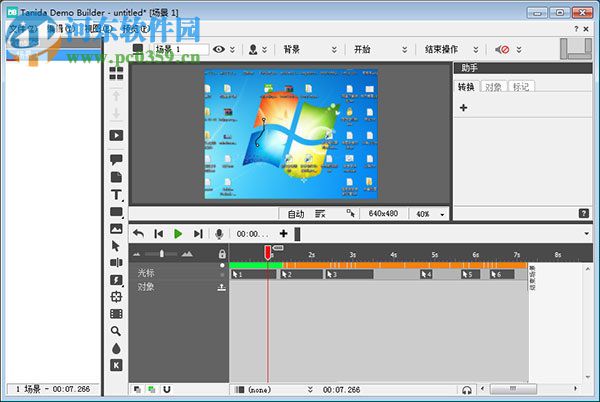Toggle the muted speaker icon

502,50
